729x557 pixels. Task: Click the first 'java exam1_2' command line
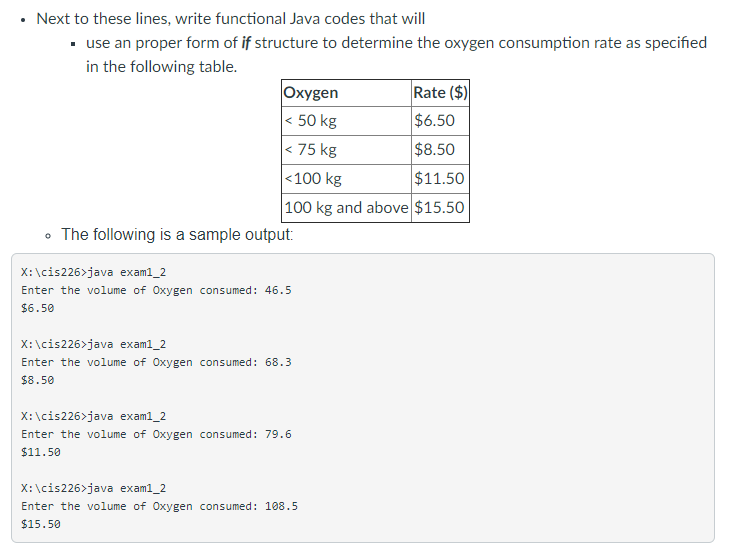[93, 272]
